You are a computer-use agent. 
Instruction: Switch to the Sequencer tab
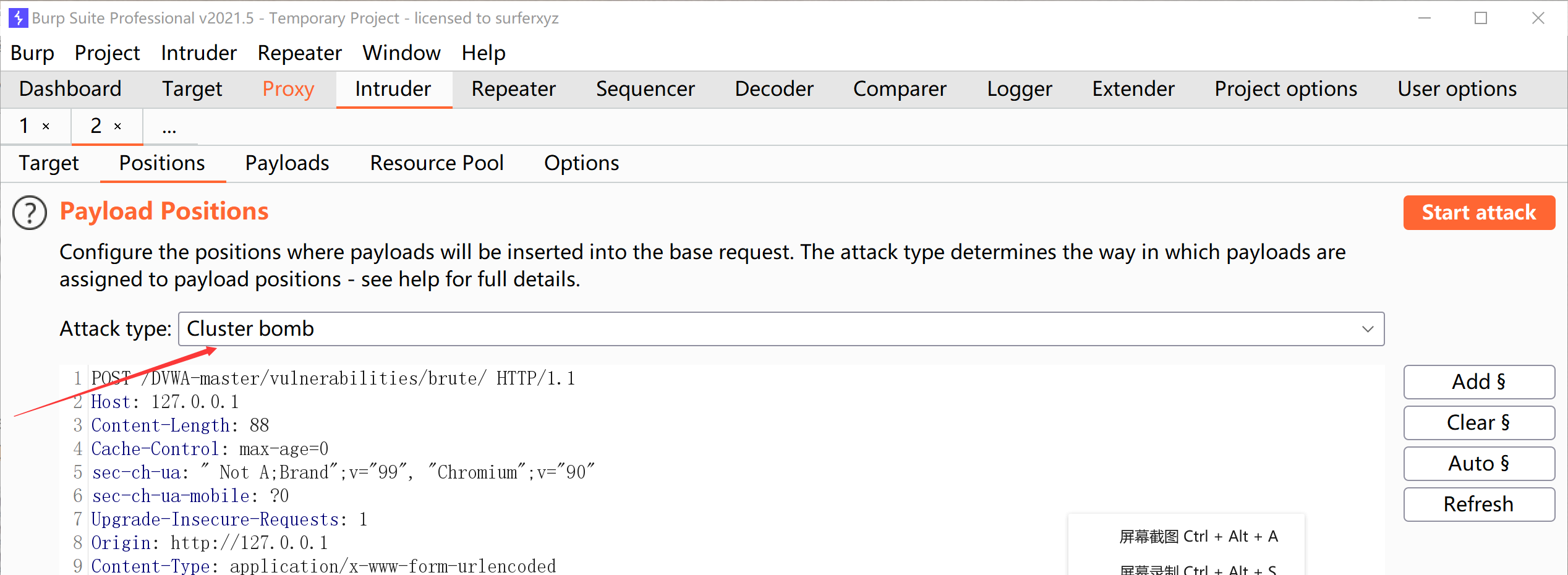(645, 90)
